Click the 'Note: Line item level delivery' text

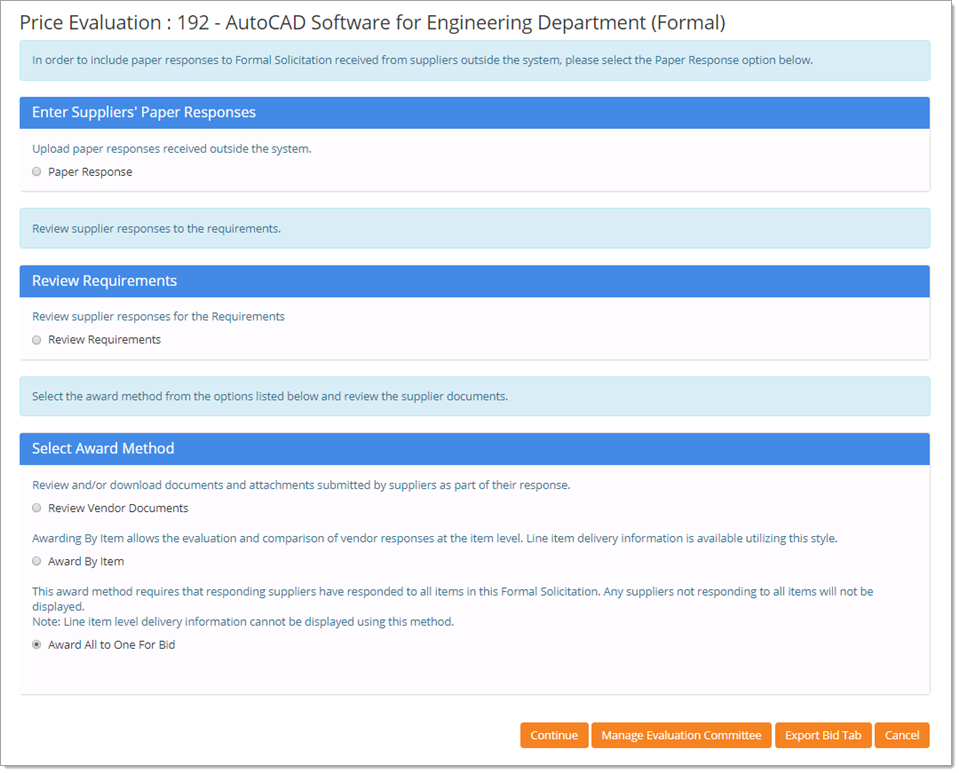tap(243, 621)
